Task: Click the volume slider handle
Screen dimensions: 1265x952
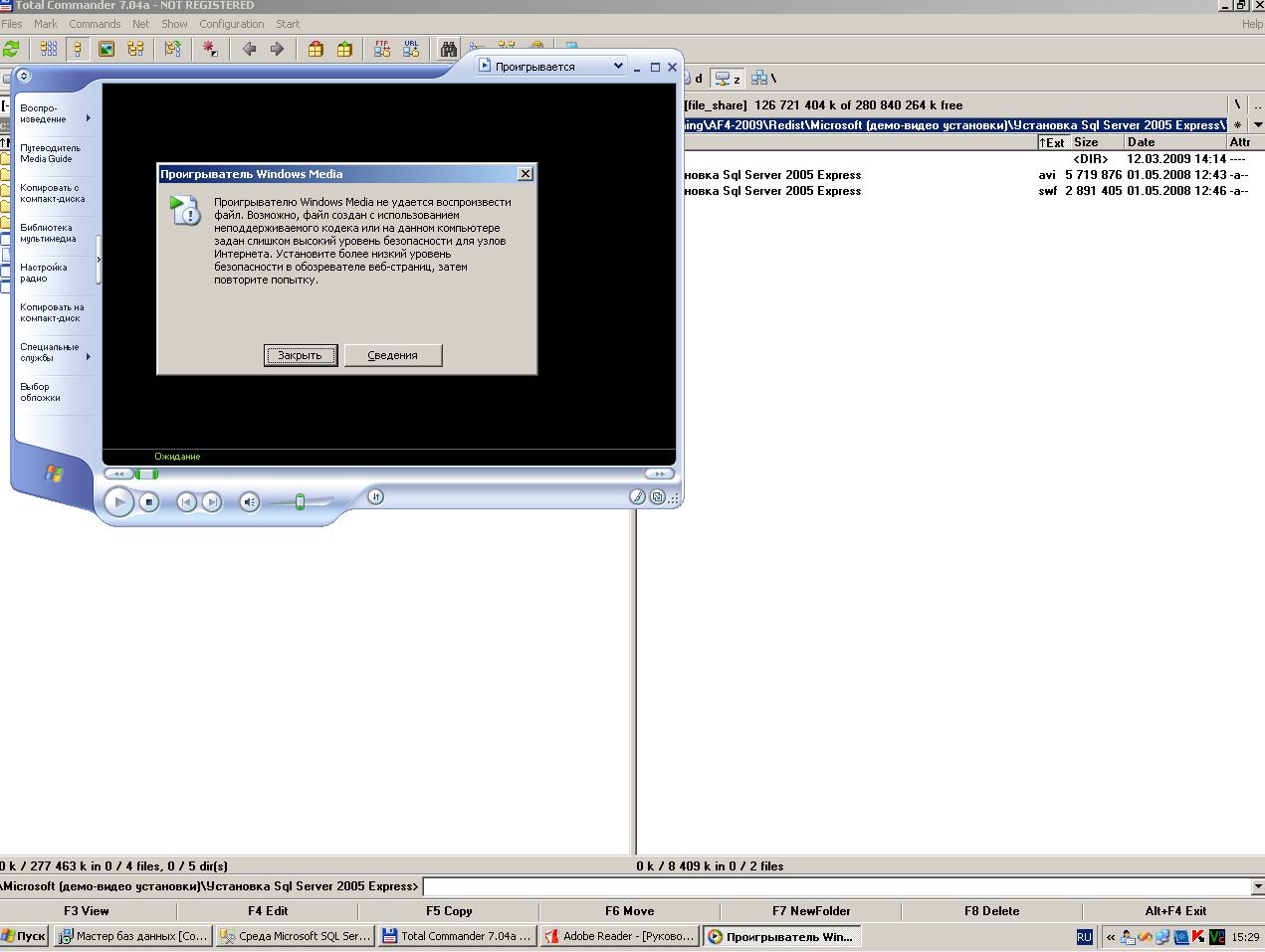Action: click(x=300, y=502)
